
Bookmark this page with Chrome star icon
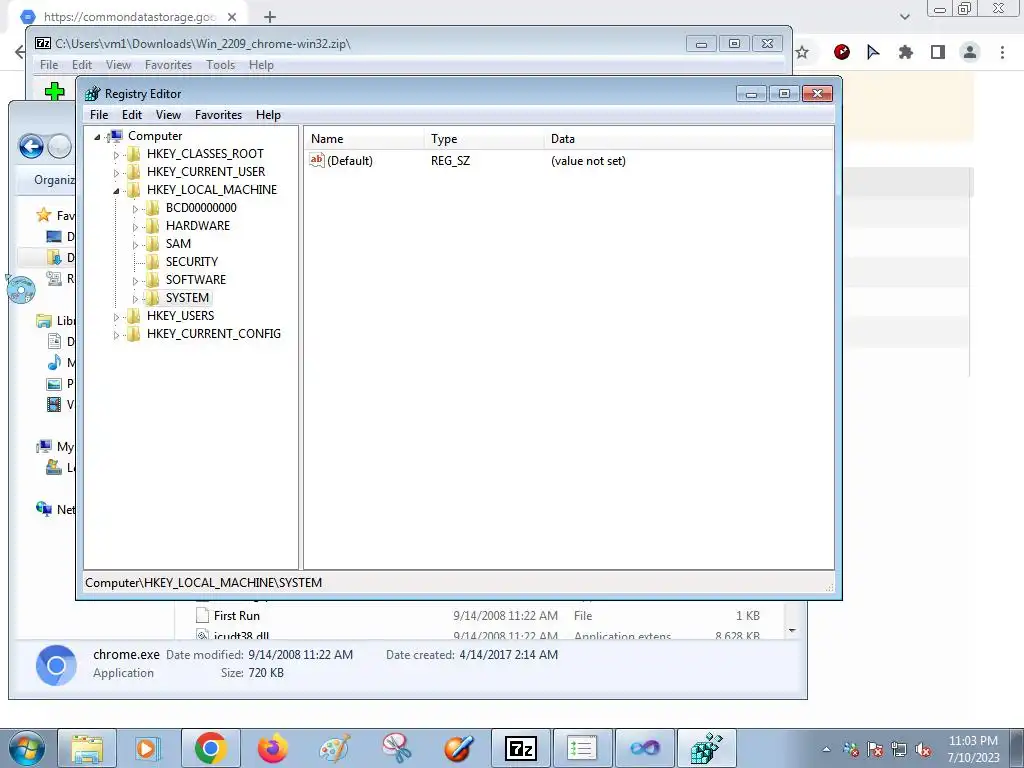(803, 52)
